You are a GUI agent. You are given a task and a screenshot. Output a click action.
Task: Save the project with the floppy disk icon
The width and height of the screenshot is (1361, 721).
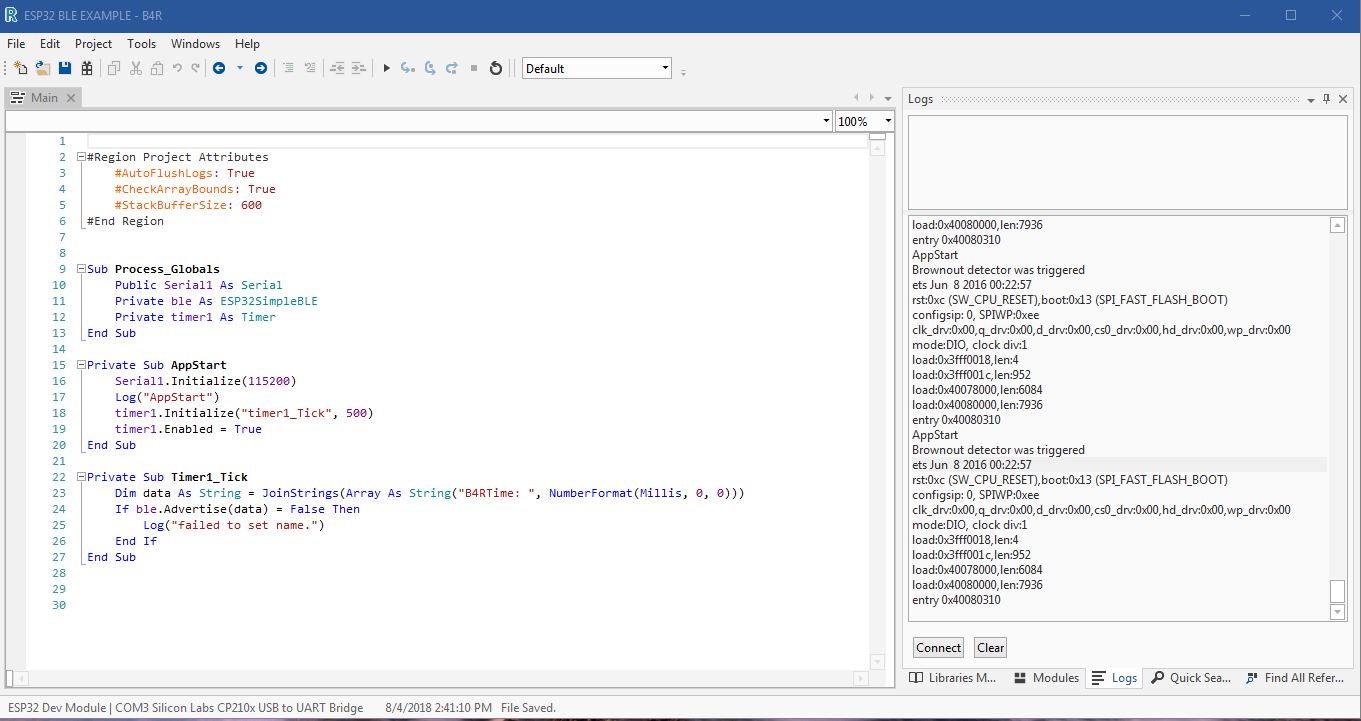[65, 68]
